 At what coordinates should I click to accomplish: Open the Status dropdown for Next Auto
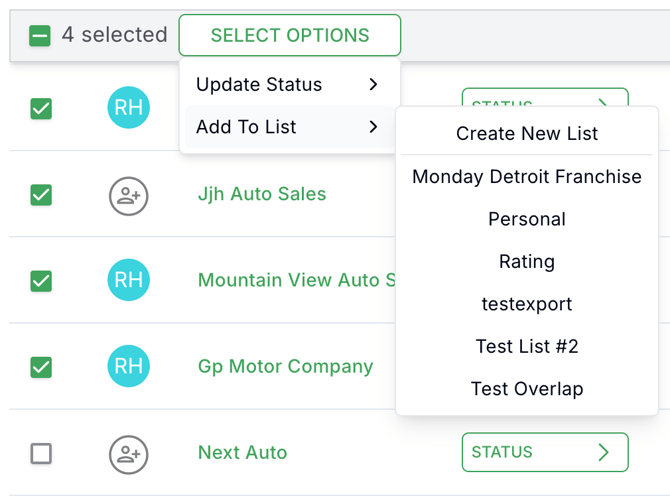tap(544, 452)
